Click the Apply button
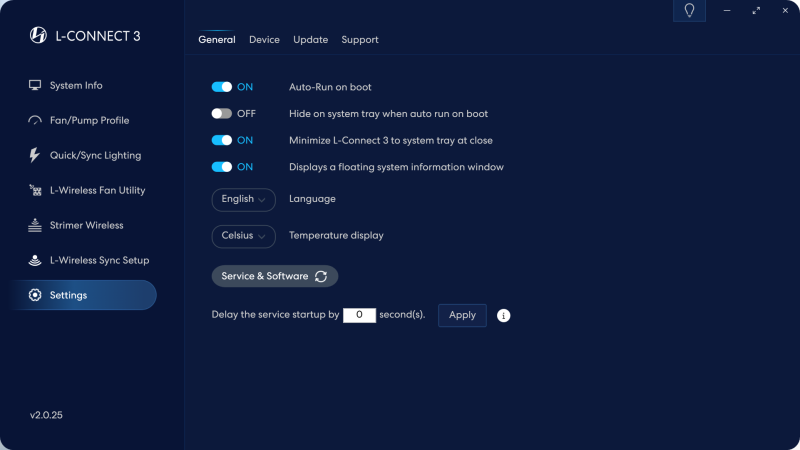Screen dimensions: 800x450 [462, 315]
